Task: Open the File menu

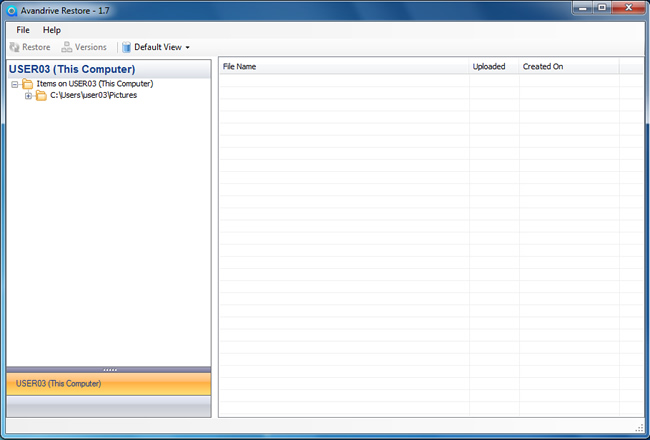Action: coord(23,30)
